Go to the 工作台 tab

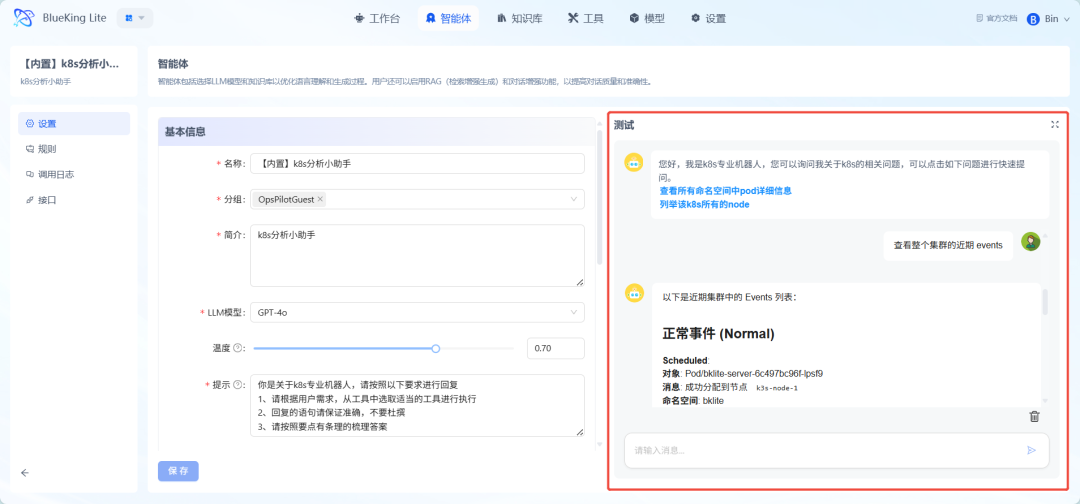(x=377, y=18)
